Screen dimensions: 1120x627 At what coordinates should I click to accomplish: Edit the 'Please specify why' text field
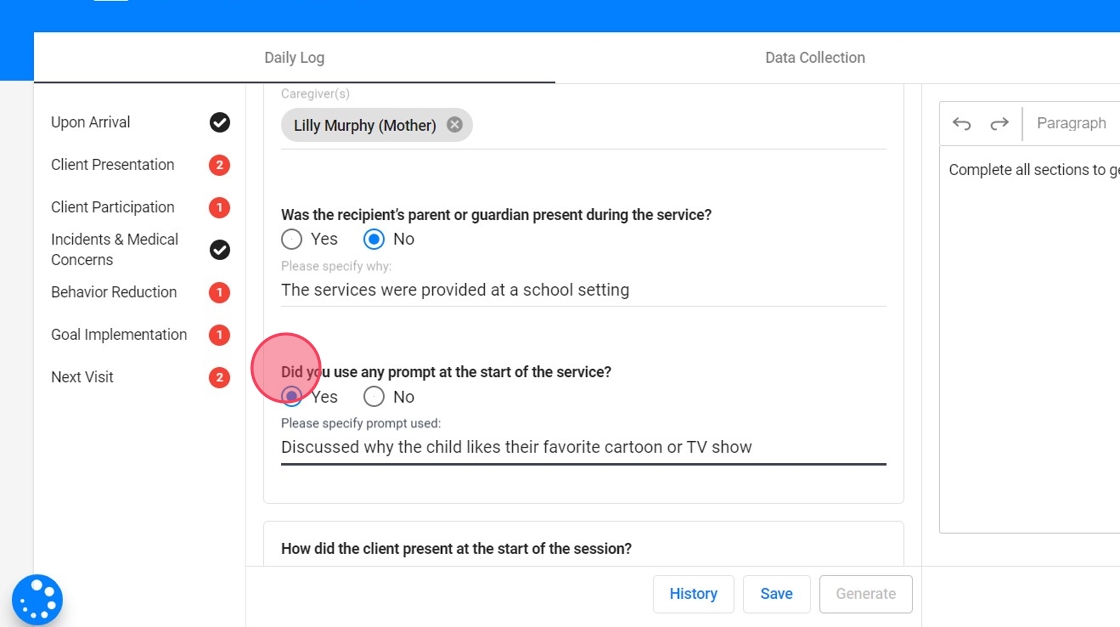click(583, 290)
